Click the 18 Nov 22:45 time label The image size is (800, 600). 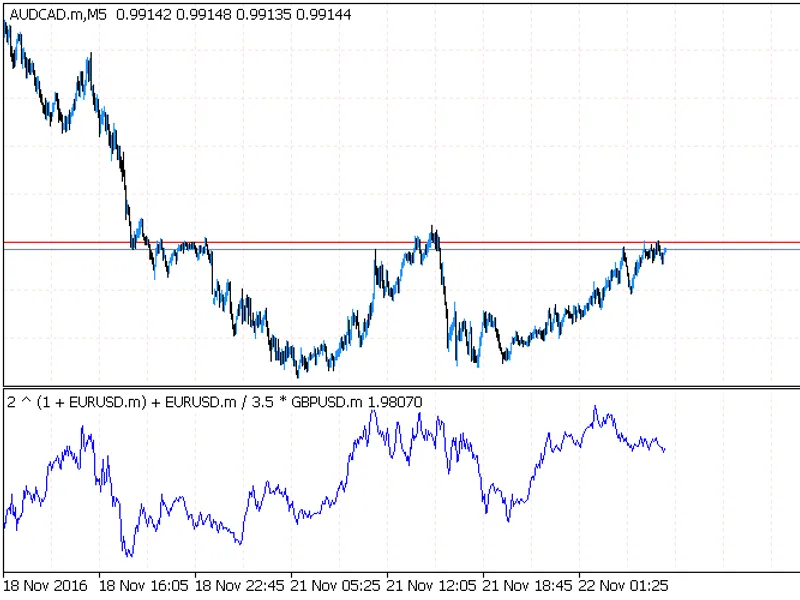239,585
